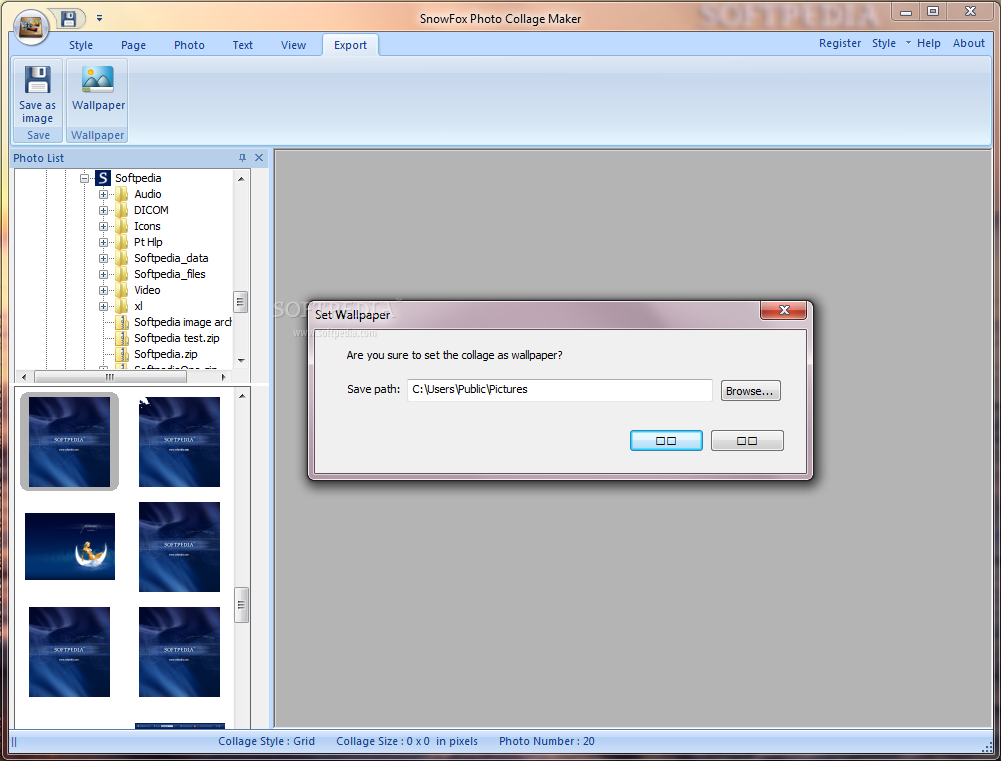
Task: Click the Wallpaper export icon
Action: click(x=98, y=80)
